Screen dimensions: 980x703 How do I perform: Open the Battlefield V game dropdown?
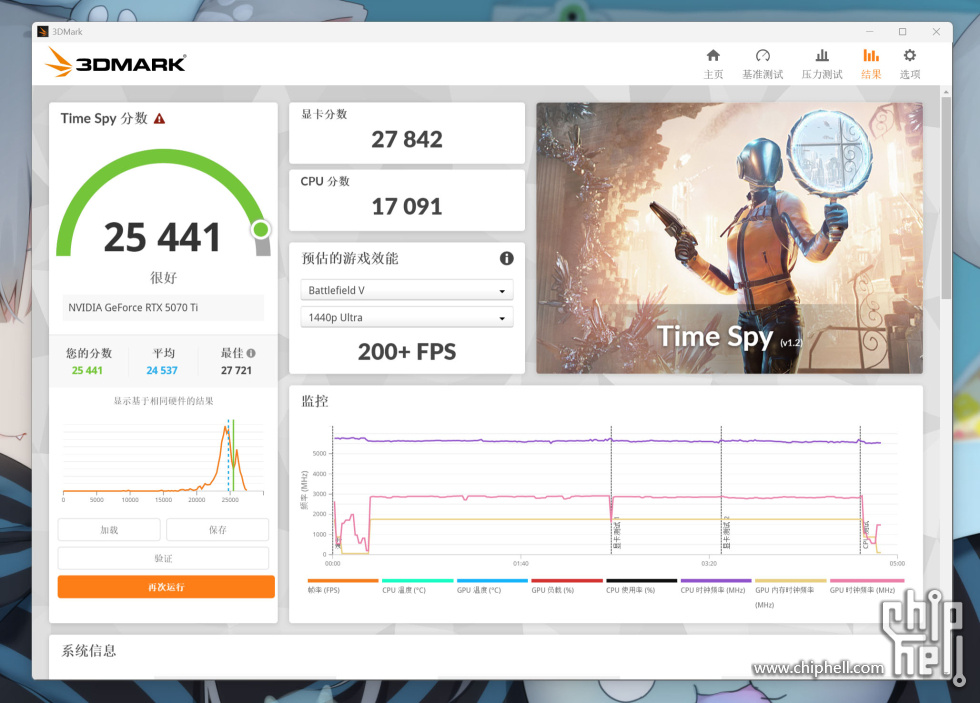(x=407, y=290)
